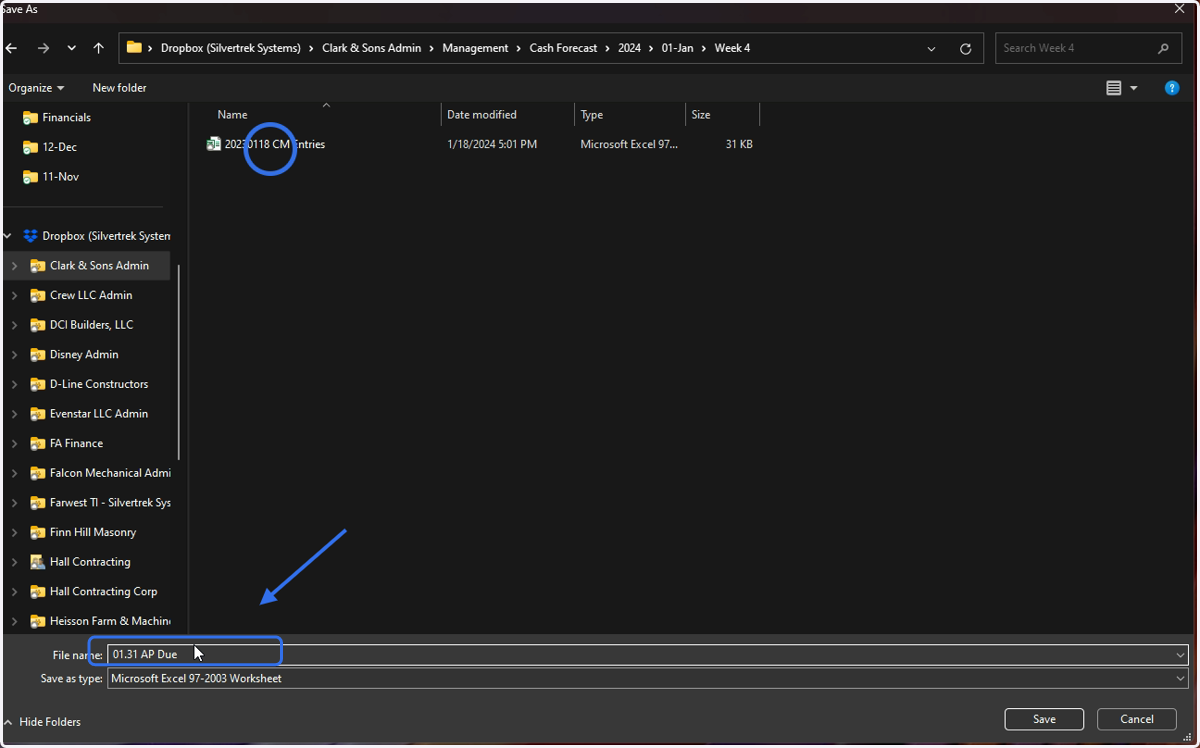Viewport: 1200px width, 748px height.
Task: Select Hall Contracting shared folder icon
Action: click(38, 562)
